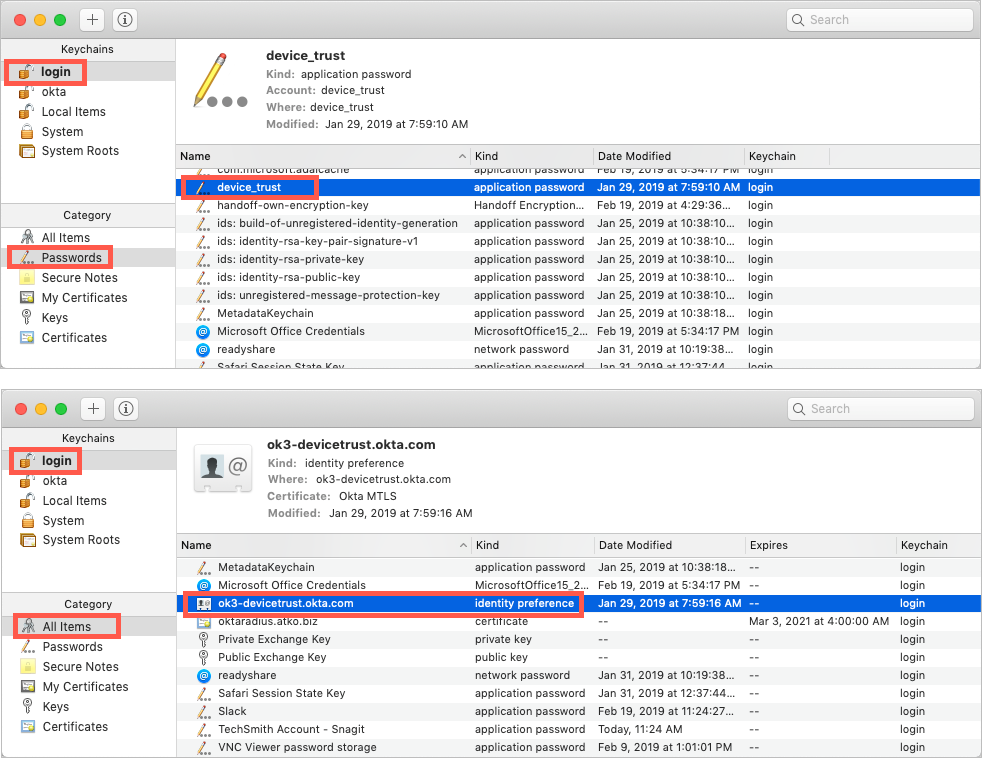
Task: Select Passwords category in the bottom window
Action: point(72,647)
